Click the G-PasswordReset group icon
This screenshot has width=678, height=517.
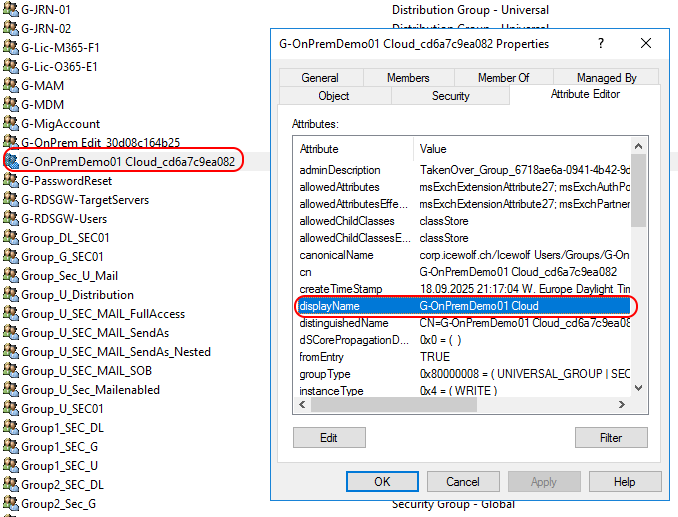pyautogui.click(x=11, y=181)
